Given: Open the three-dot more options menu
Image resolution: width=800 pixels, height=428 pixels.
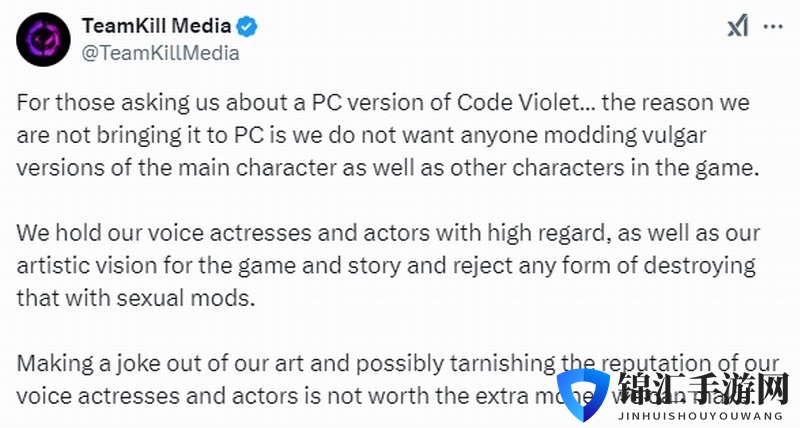Looking at the screenshot, I should pos(773,26).
